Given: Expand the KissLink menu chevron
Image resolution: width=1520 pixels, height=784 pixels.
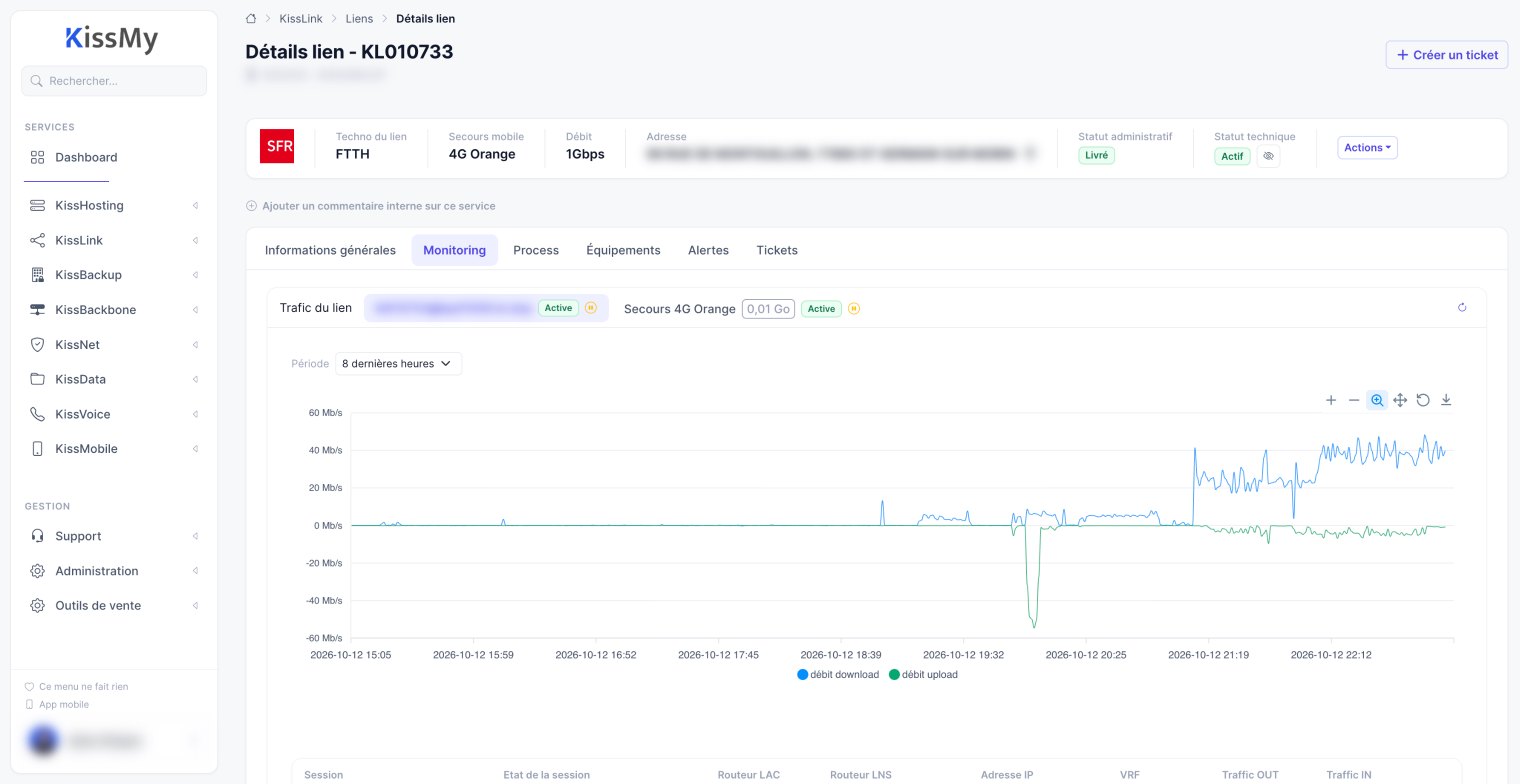Looking at the screenshot, I should 196,241.
